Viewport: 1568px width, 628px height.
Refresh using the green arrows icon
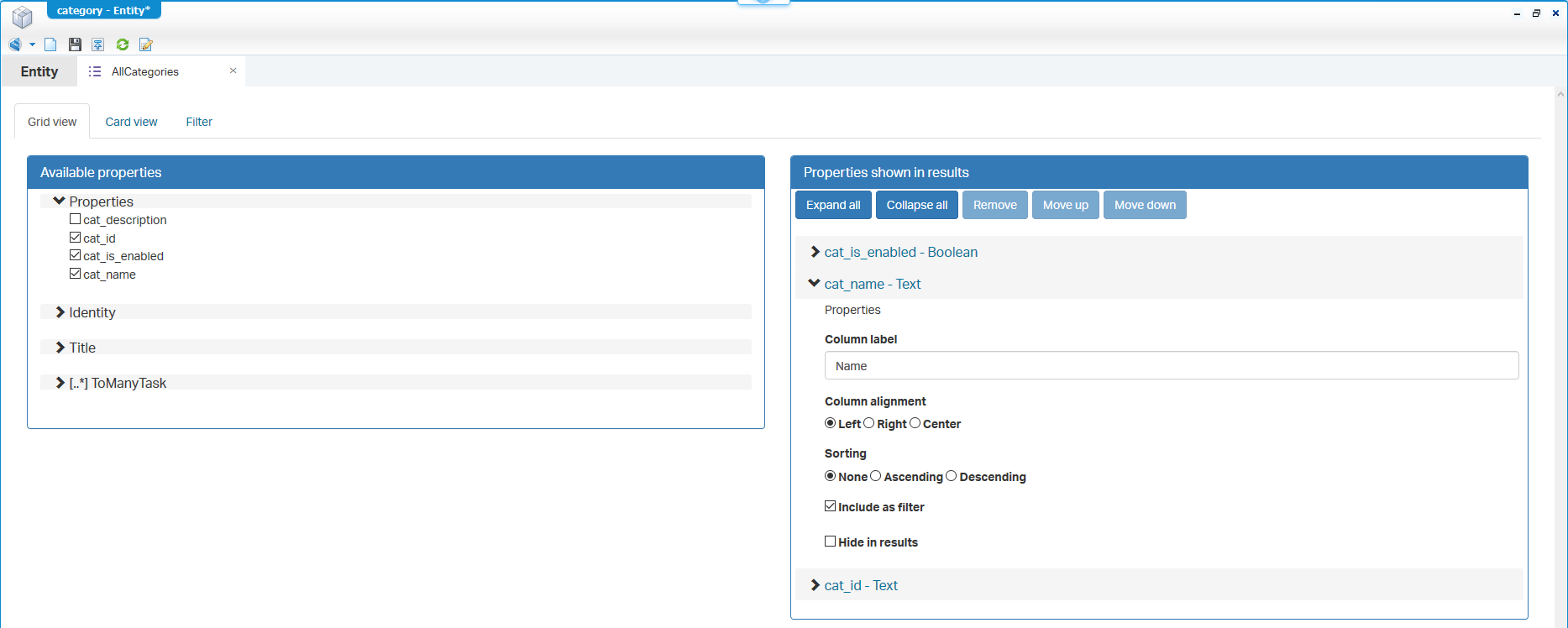[123, 44]
